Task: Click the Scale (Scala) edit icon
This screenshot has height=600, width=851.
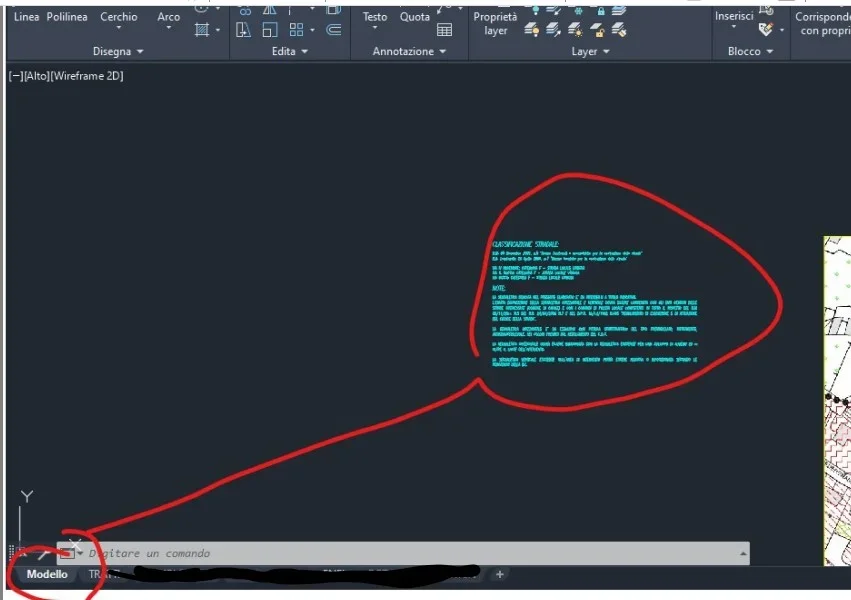Action: click(270, 30)
